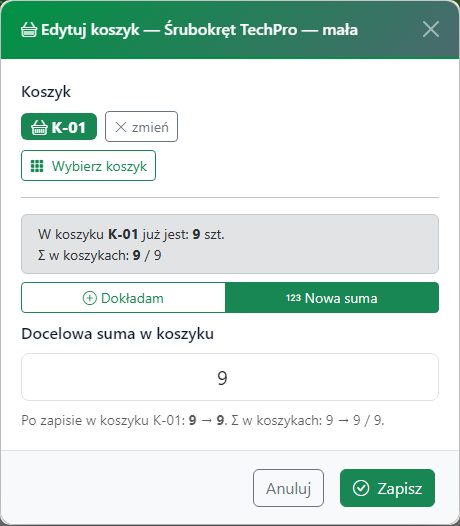
Task: Click the gray info box about K-01
Action: tap(230, 244)
